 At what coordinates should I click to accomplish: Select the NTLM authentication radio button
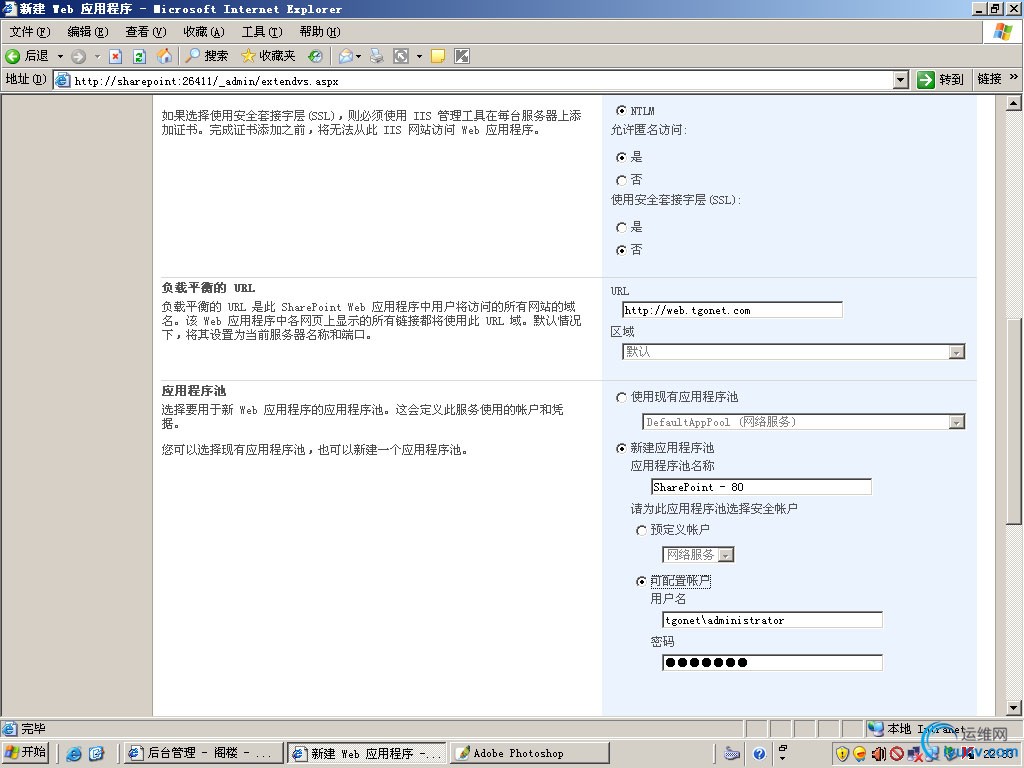tap(621, 111)
